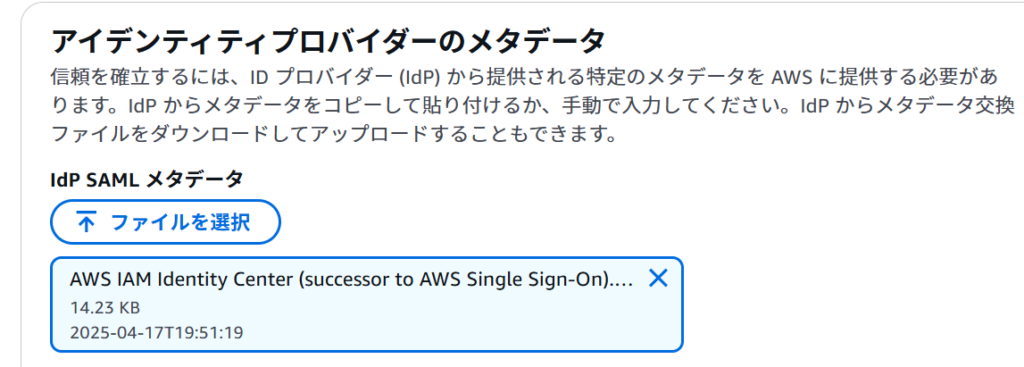Click the description line starting ファイルをダウンロード
The image size is (1024, 367).
(x=334, y=135)
